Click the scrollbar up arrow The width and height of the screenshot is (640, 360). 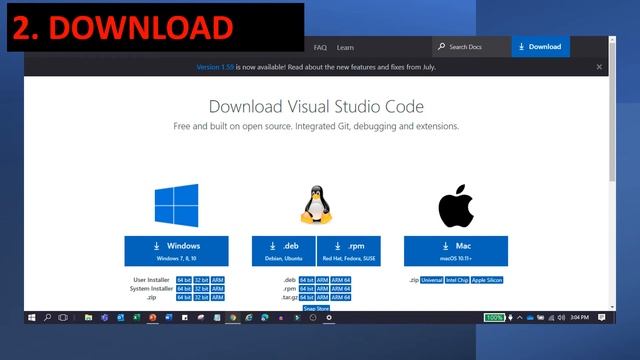click(x=612, y=40)
